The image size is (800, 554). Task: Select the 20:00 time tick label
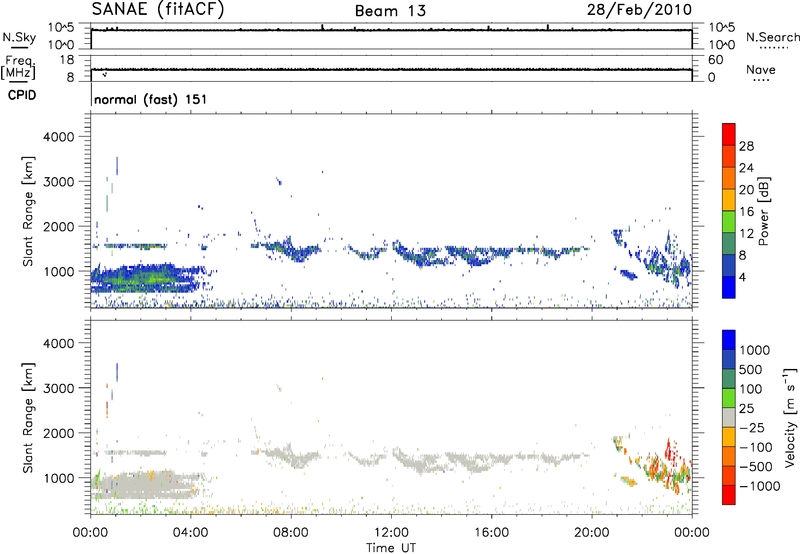[592, 533]
